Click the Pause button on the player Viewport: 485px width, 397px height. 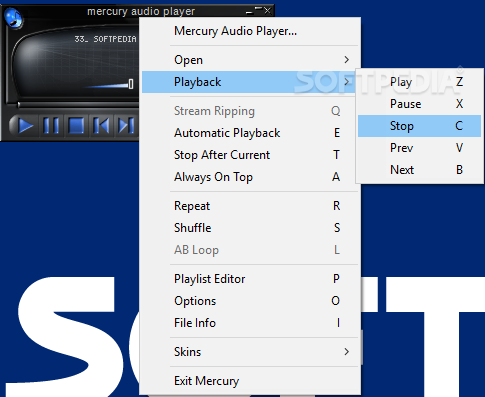(x=51, y=126)
